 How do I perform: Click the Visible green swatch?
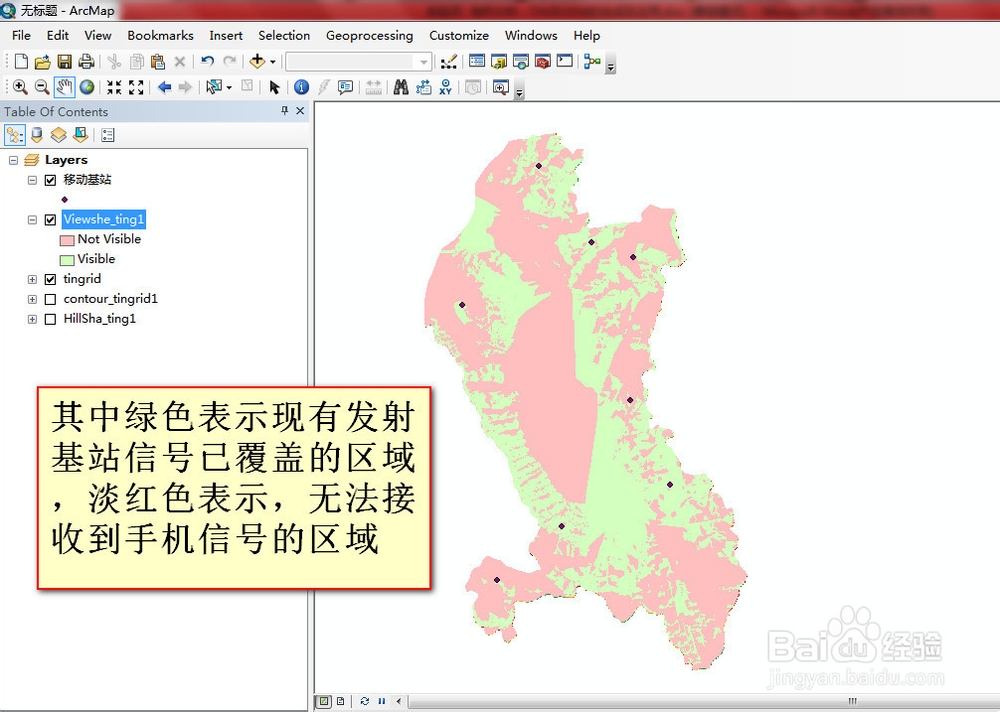point(67,260)
